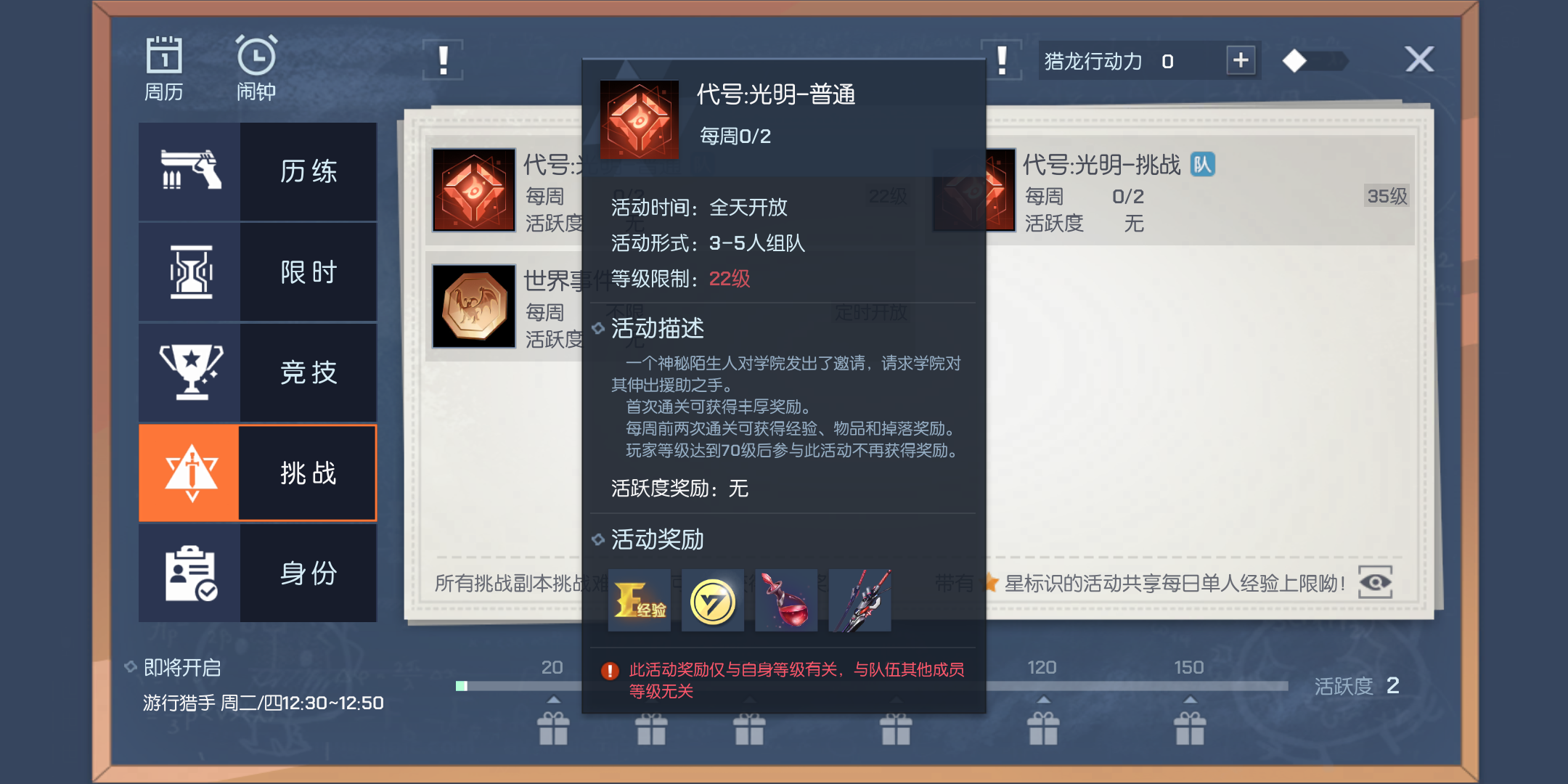
Task: Open the 身份 category tab
Action: 258,573
